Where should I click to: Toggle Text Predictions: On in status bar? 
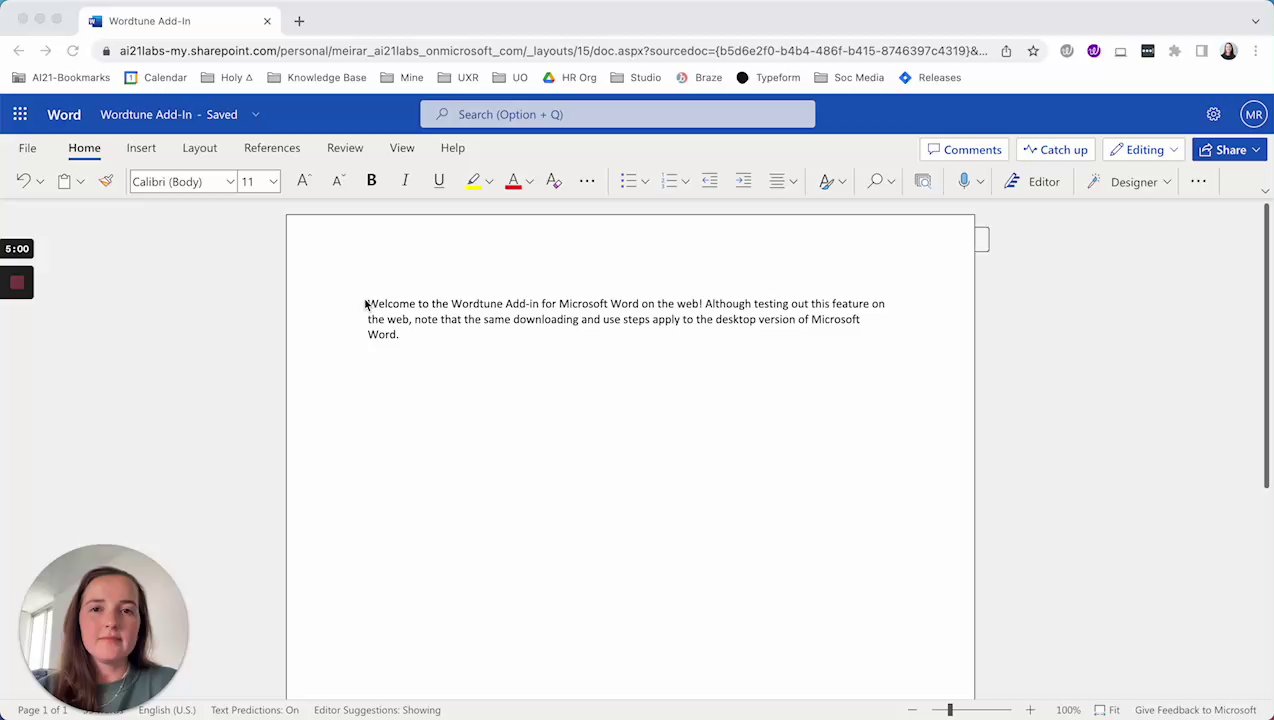254,710
